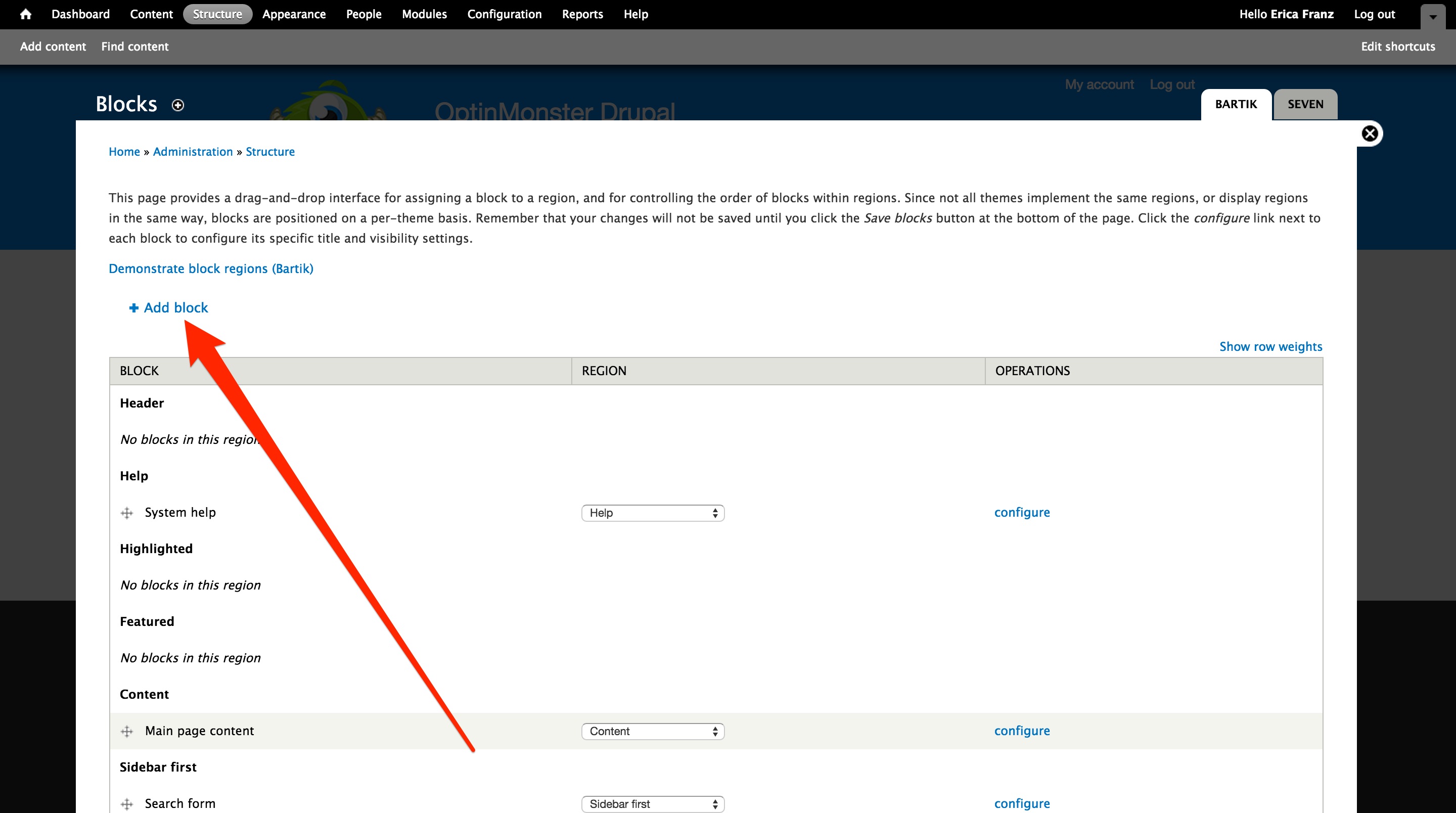Click the plus icon next to Add block
The image size is (1456, 813).
point(134,308)
